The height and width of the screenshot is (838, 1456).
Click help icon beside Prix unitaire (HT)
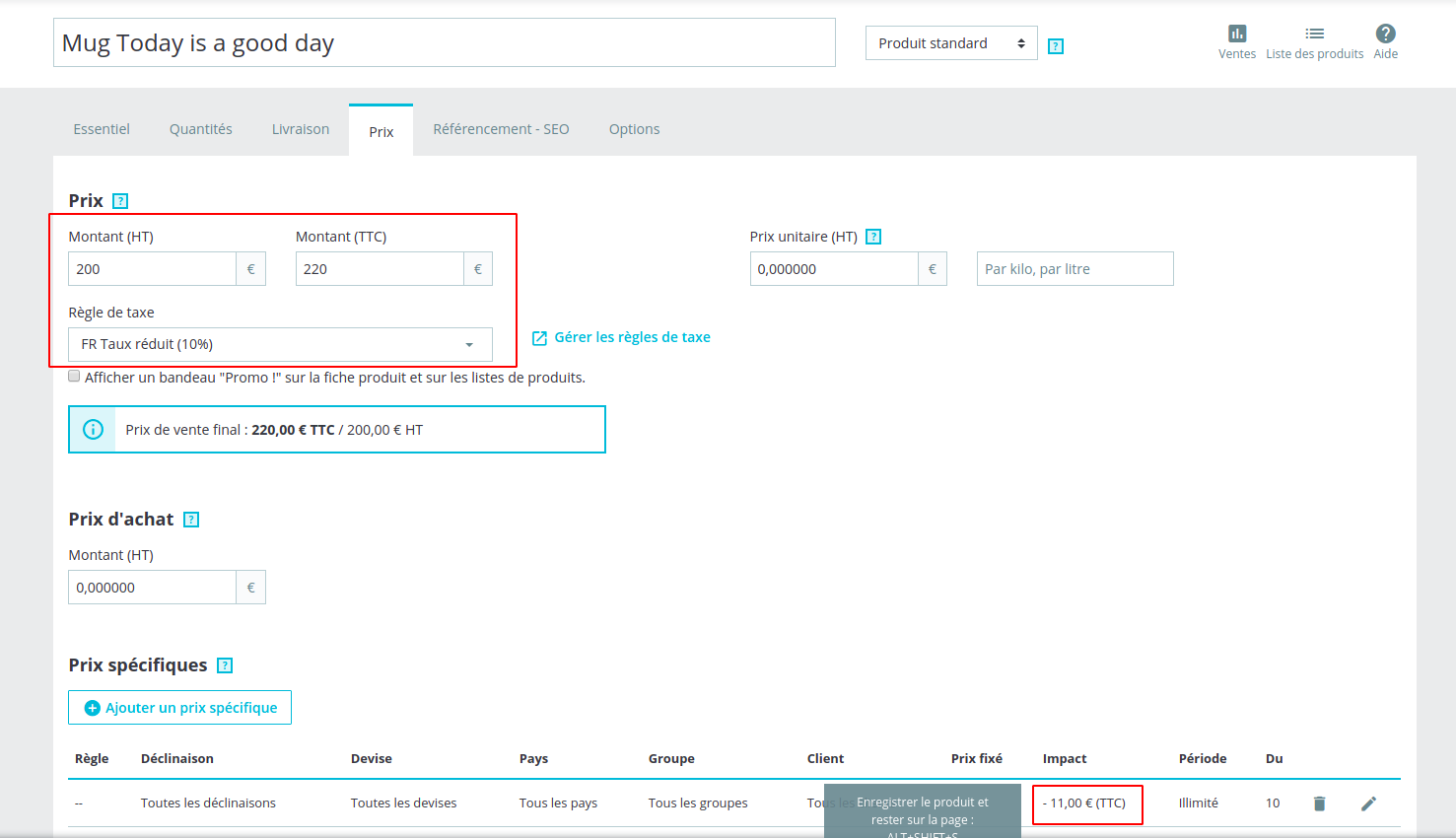pos(872,237)
